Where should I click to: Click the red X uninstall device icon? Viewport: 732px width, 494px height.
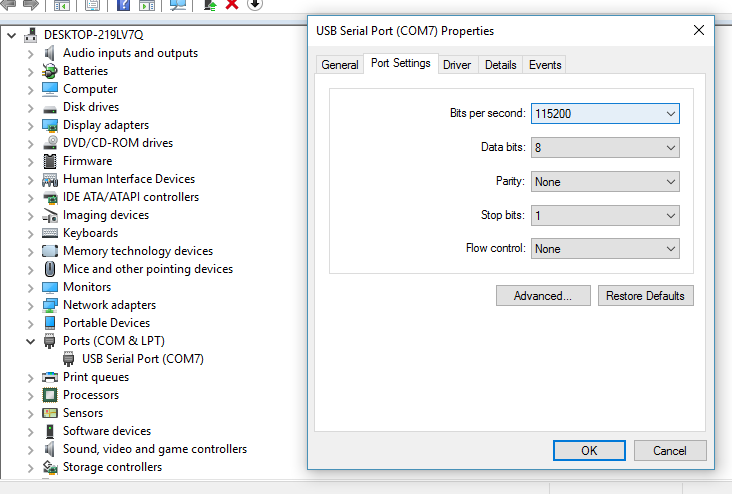tap(232, 5)
